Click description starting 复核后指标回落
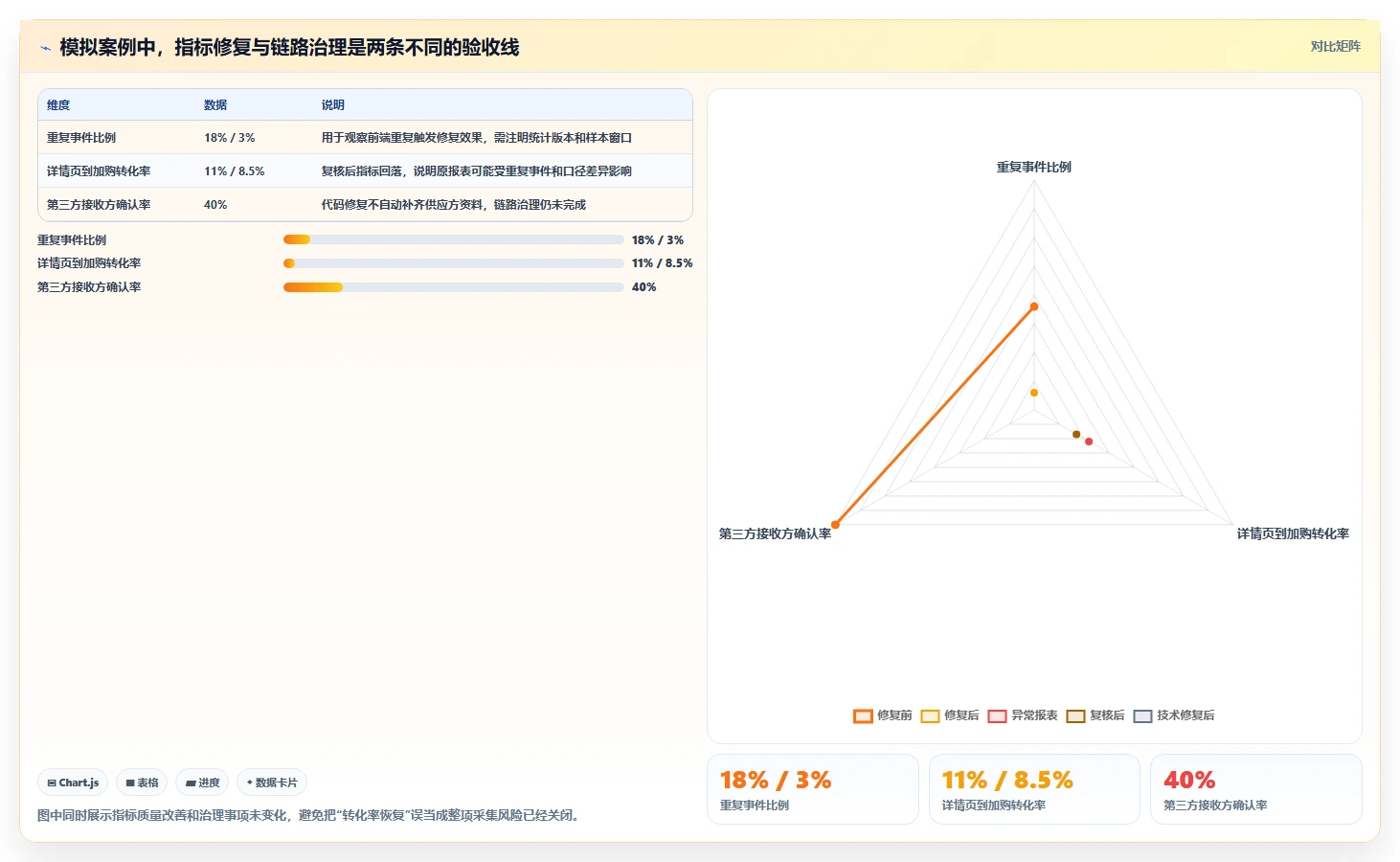This screenshot has height=862, width=1400. click(477, 171)
